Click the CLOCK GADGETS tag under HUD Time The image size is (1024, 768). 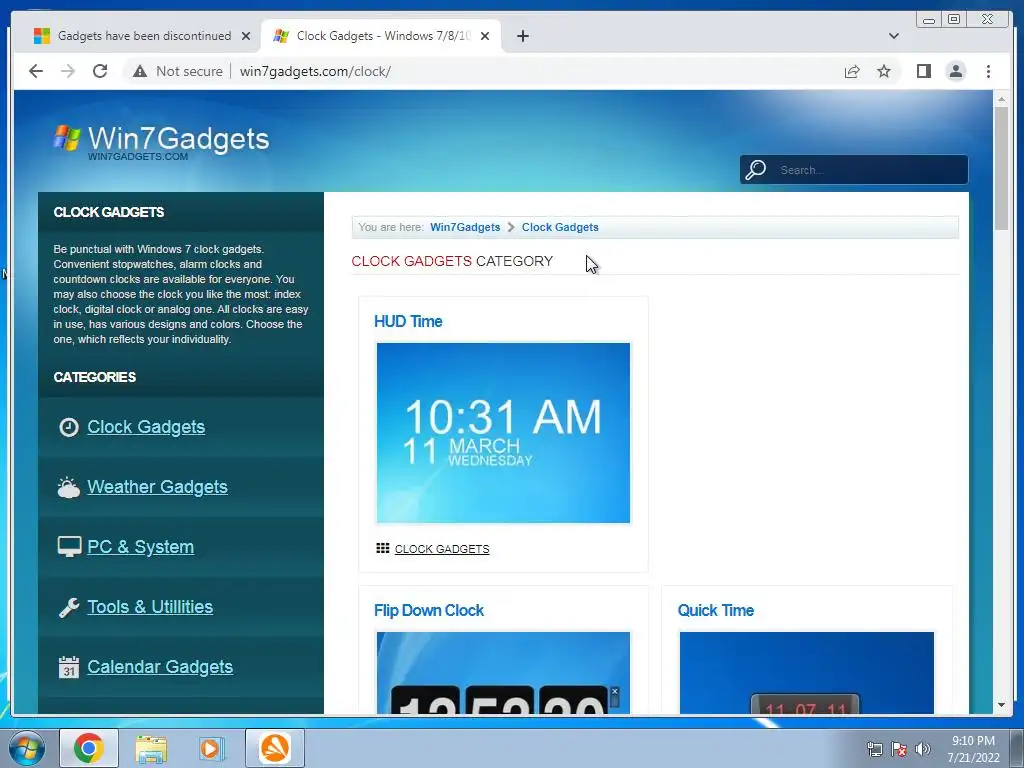pos(441,549)
